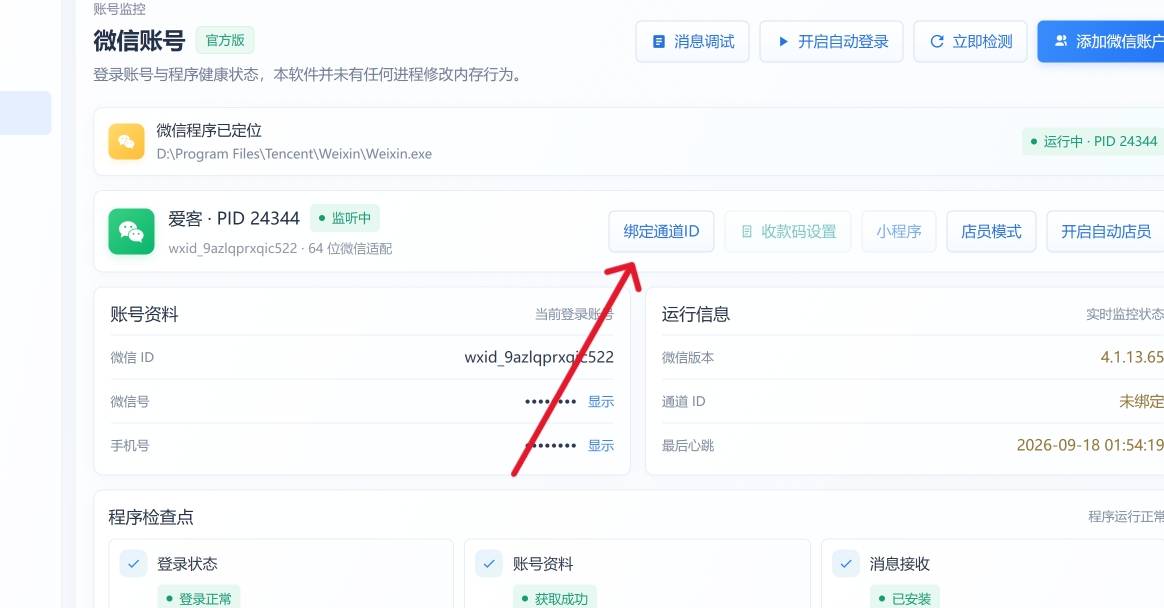This screenshot has width=1164, height=608.
Task: Show the hidden 微信号 value
Action: point(601,402)
